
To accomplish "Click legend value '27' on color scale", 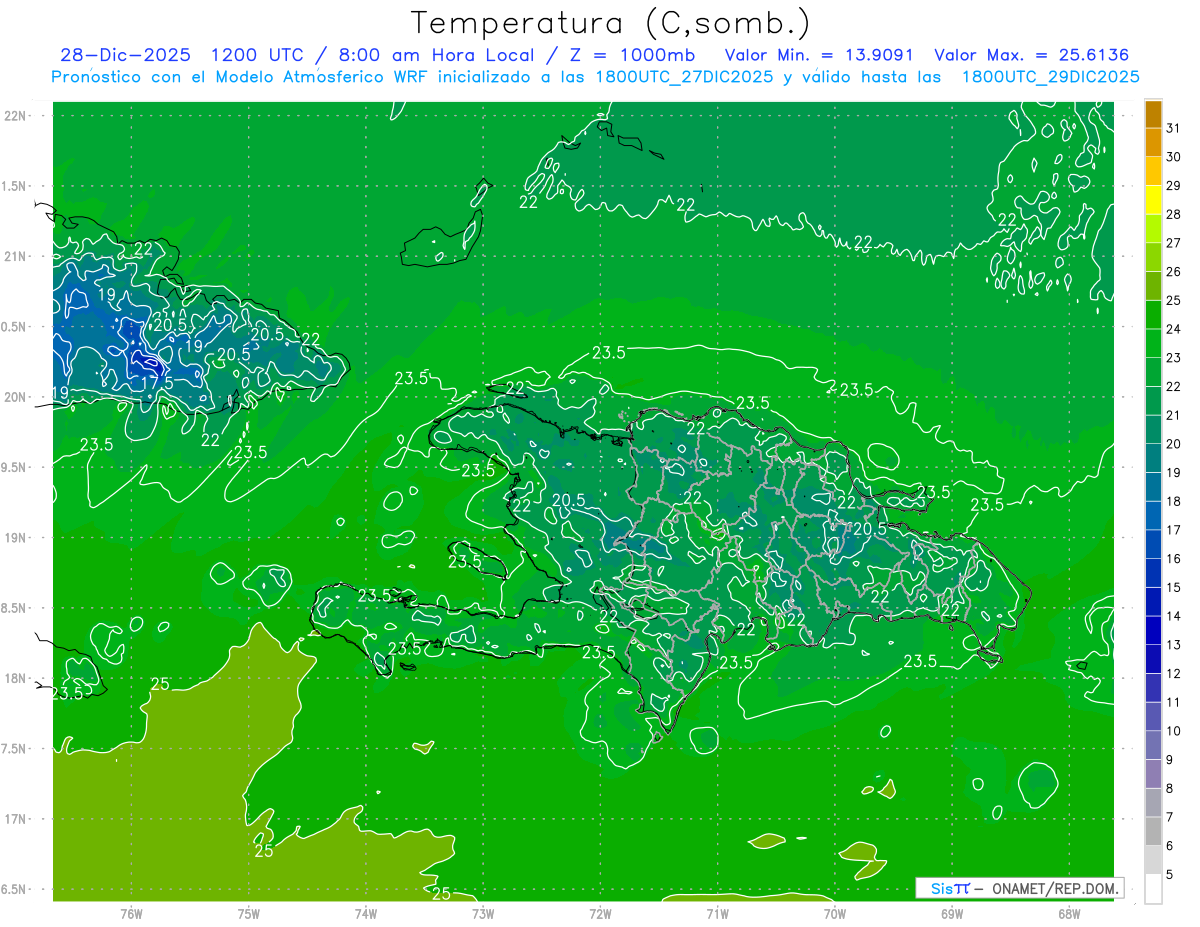I will tap(1173, 243).
